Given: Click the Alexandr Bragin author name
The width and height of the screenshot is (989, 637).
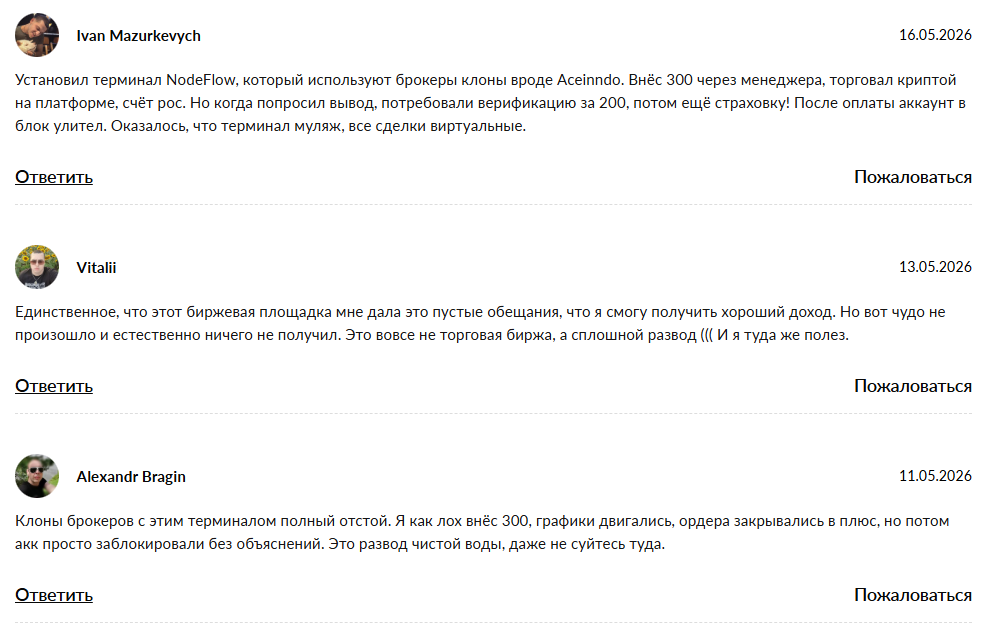Looking at the screenshot, I should (131, 477).
